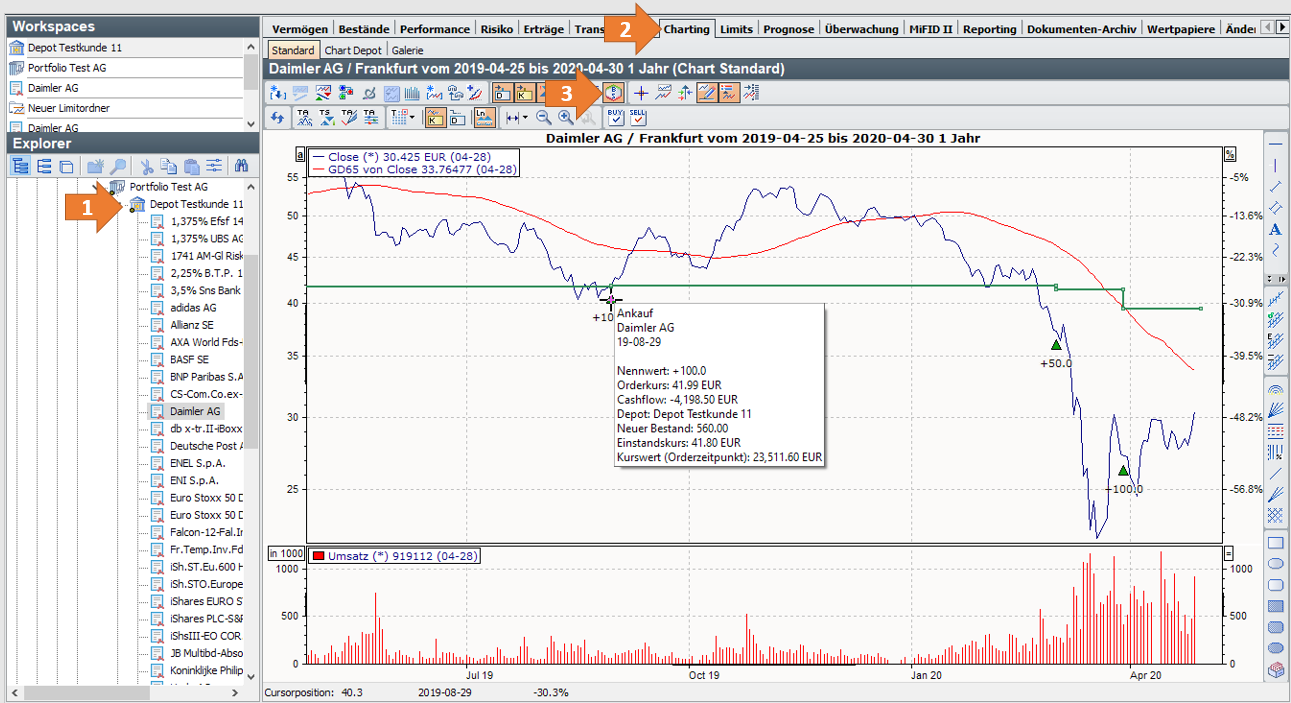Click the green triangle marker labeled +50.0

(x=1056, y=345)
